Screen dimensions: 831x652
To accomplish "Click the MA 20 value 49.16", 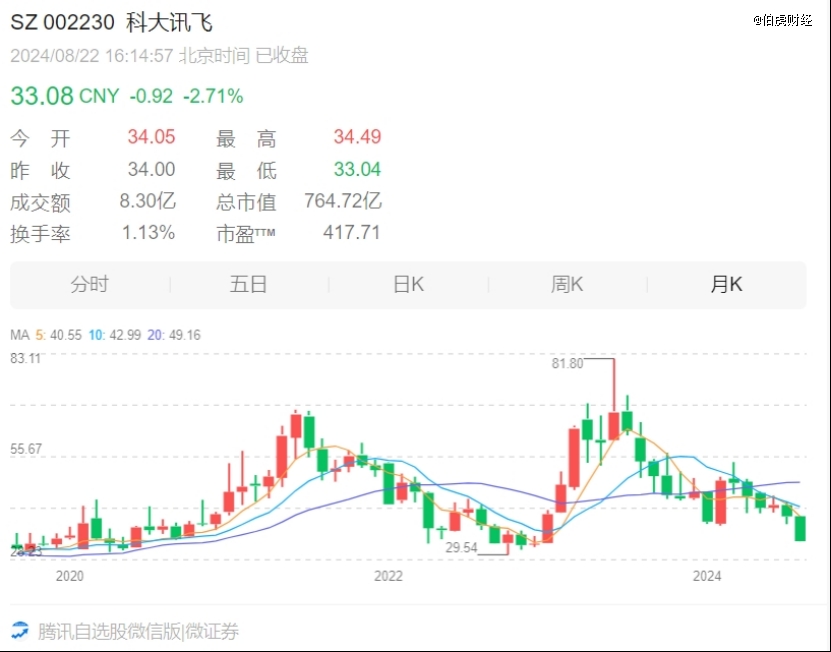I will (184, 335).
